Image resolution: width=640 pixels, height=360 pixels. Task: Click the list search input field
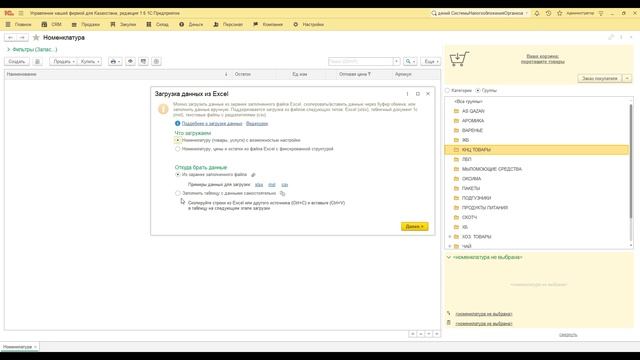(361, 62)
